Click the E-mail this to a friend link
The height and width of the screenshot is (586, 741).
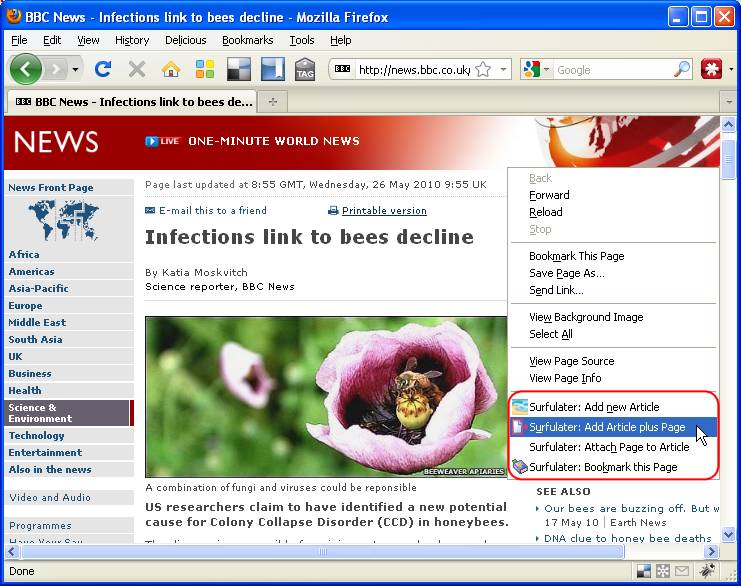pos(213,210)
